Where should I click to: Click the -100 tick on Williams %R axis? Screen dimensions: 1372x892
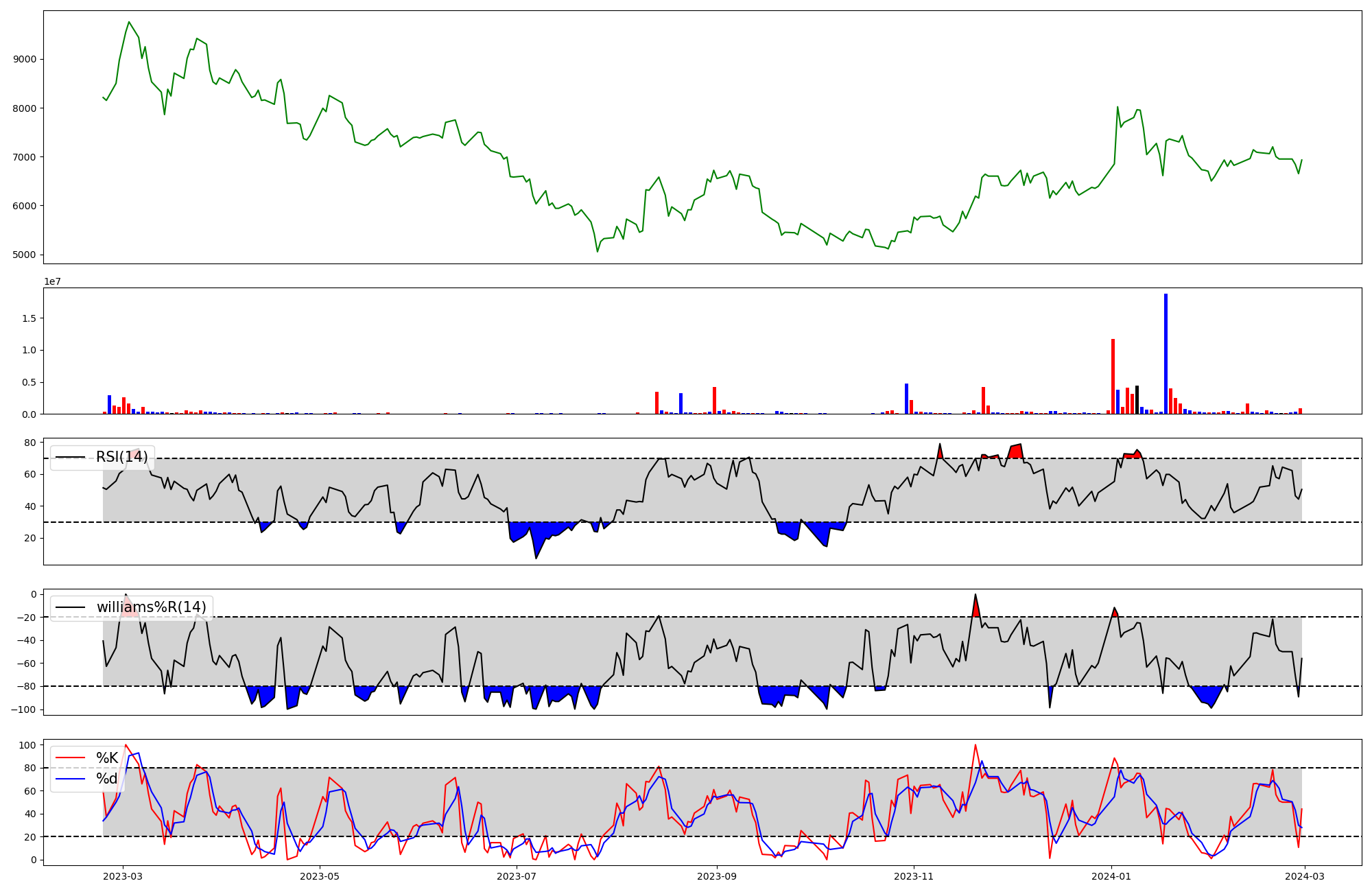[23, 709]
